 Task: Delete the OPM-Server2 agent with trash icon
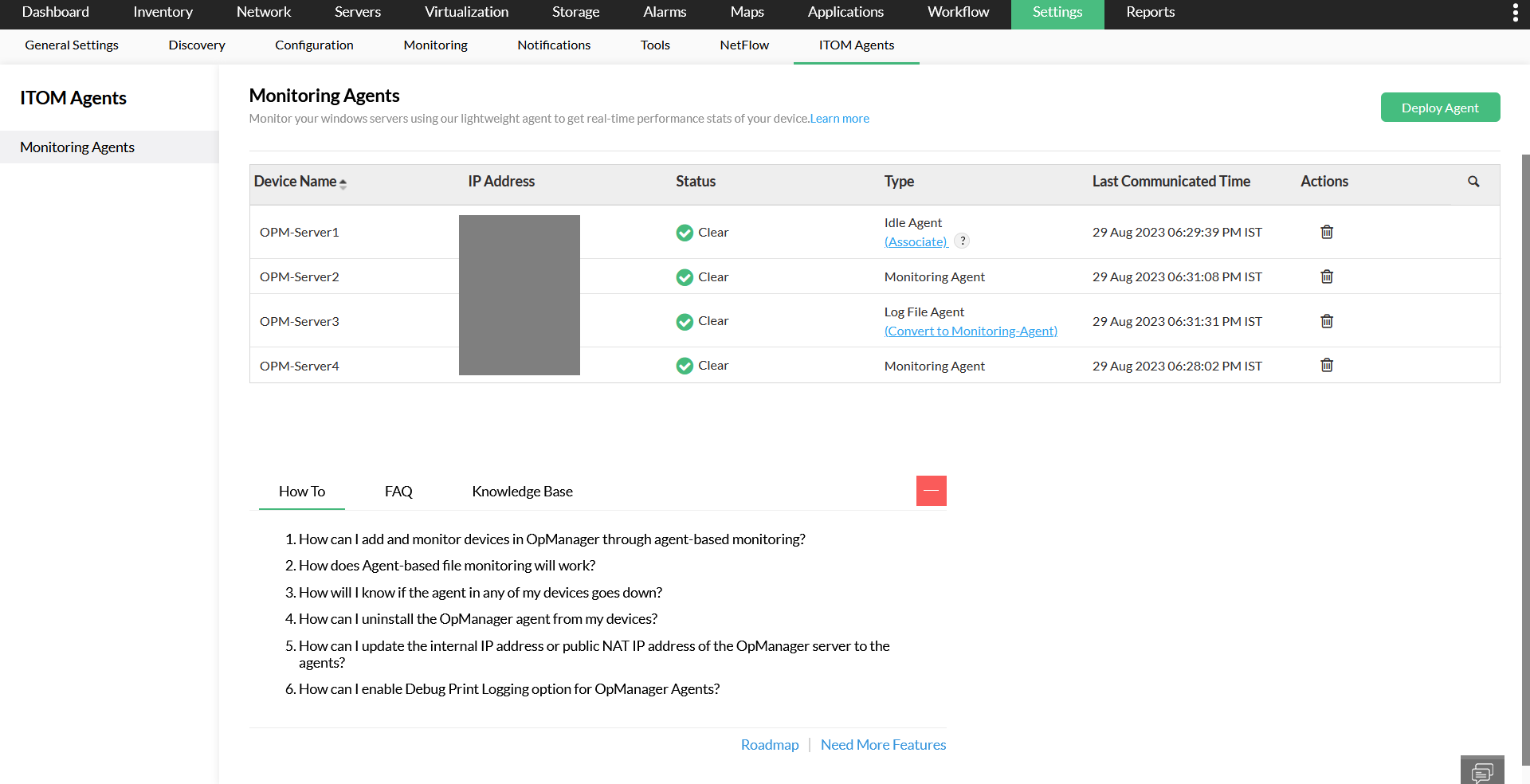1327,276
